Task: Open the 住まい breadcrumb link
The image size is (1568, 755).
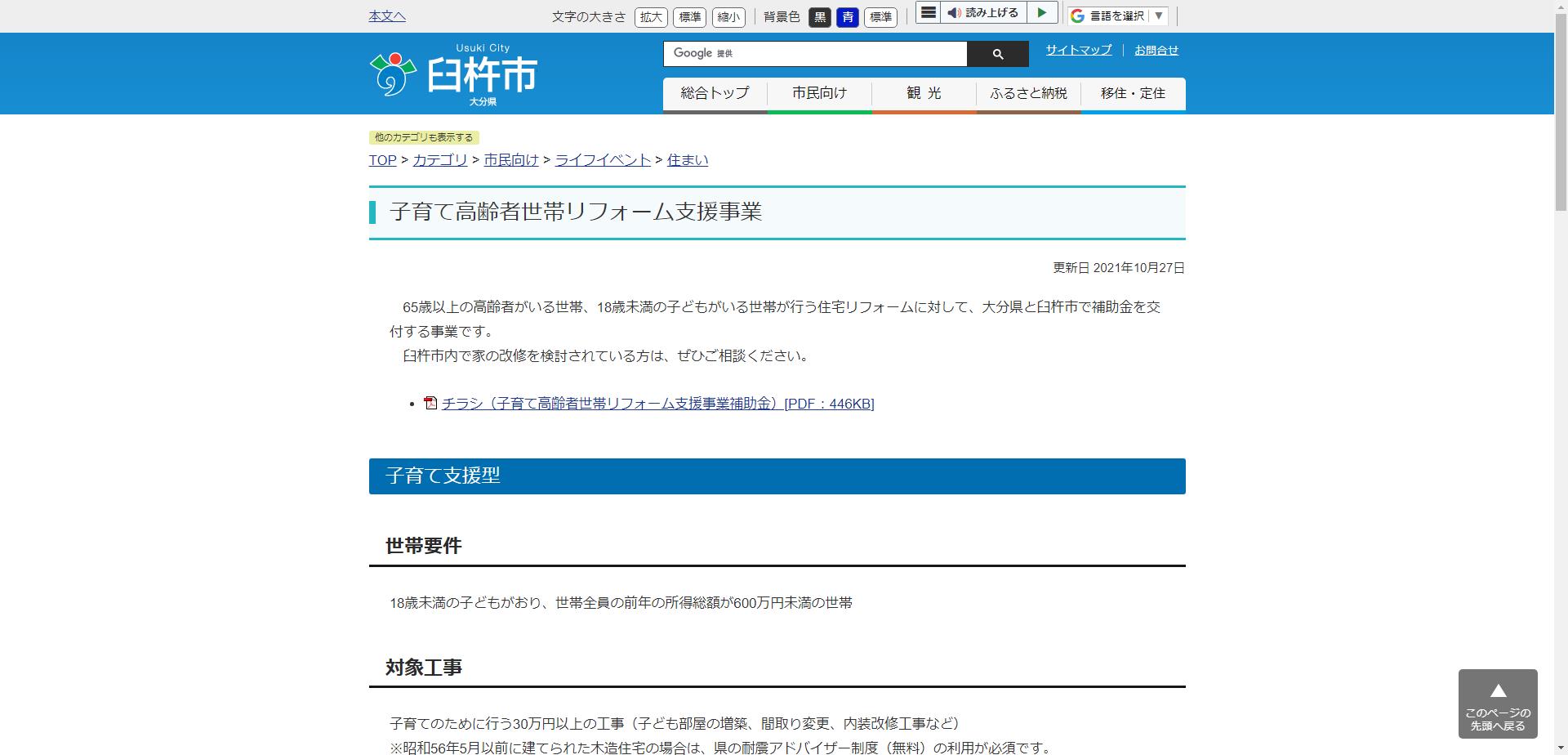Action: [x=688, y=160]
